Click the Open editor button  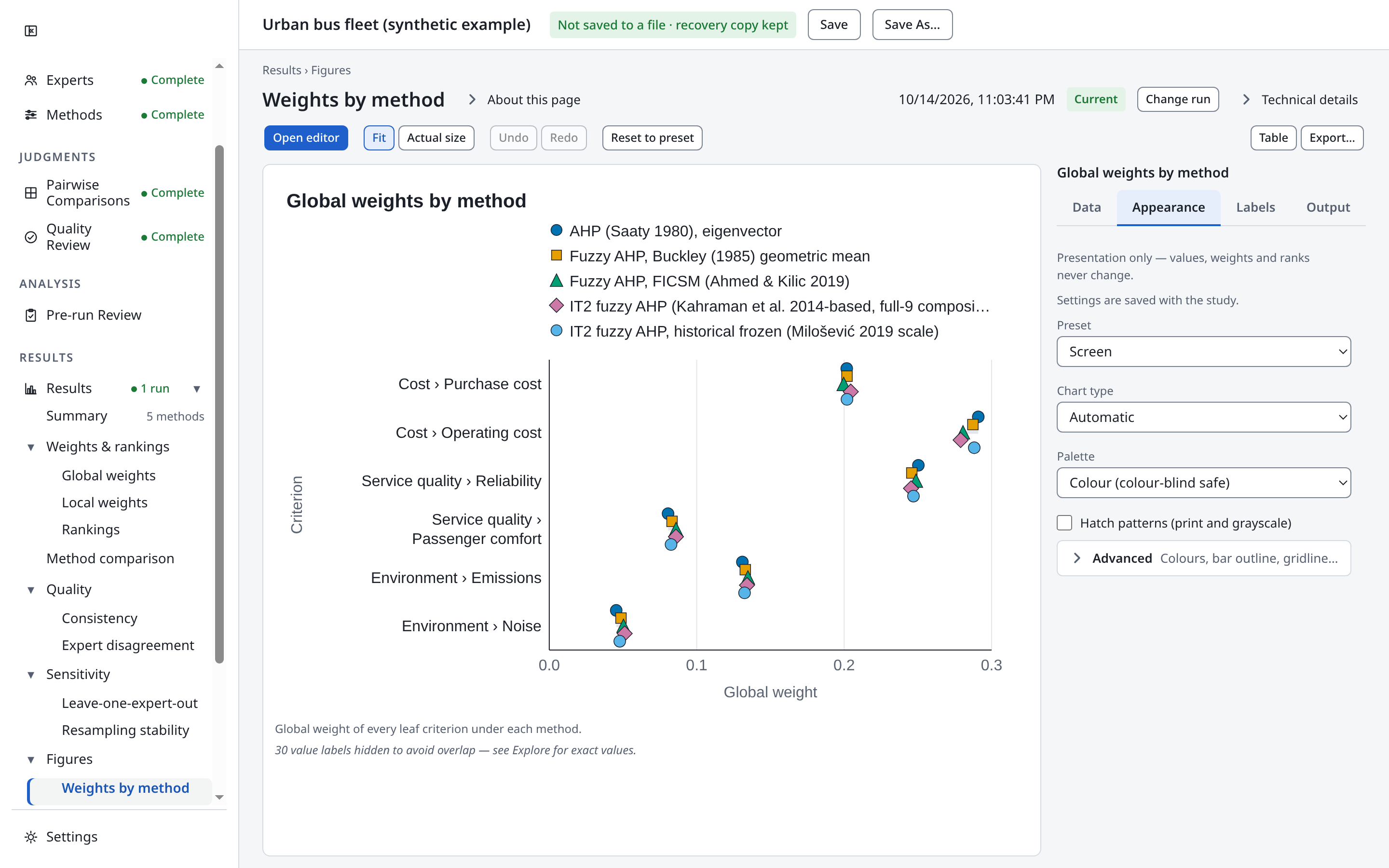(x=306, y=138)
